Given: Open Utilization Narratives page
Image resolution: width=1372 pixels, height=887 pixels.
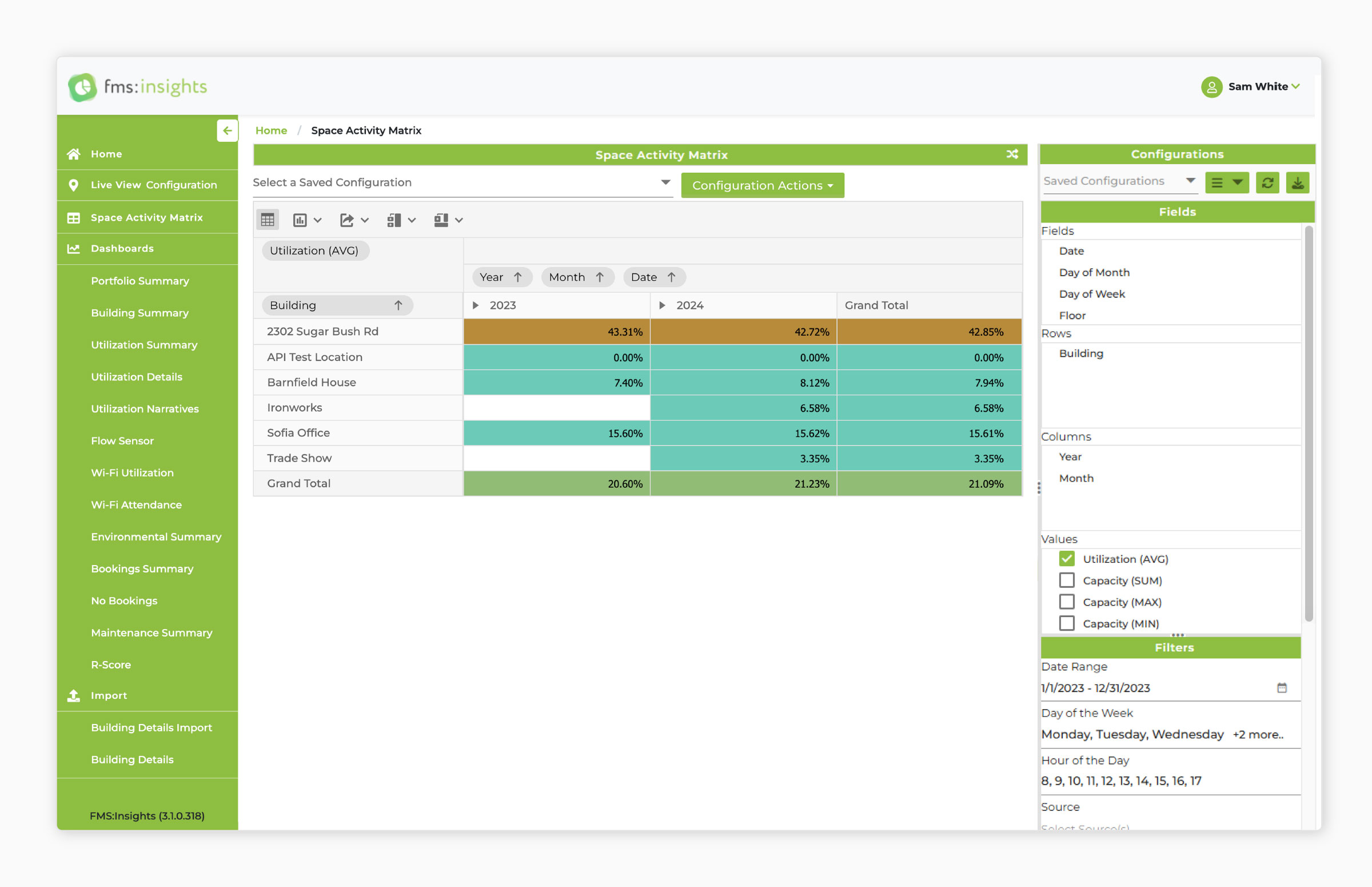Looking at the screenshot, I should click(145, 409).
